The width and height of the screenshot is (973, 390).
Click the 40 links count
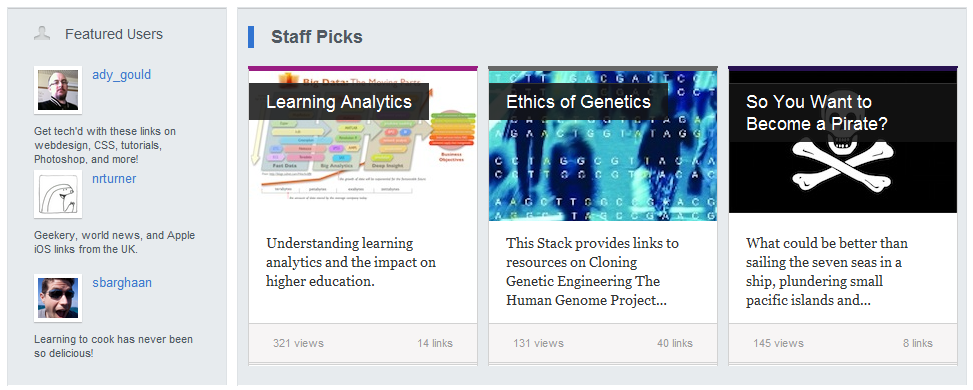[675, 343]
